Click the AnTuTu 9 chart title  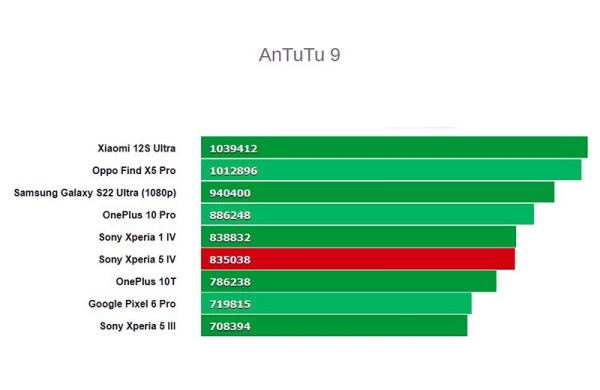[299, 55]
